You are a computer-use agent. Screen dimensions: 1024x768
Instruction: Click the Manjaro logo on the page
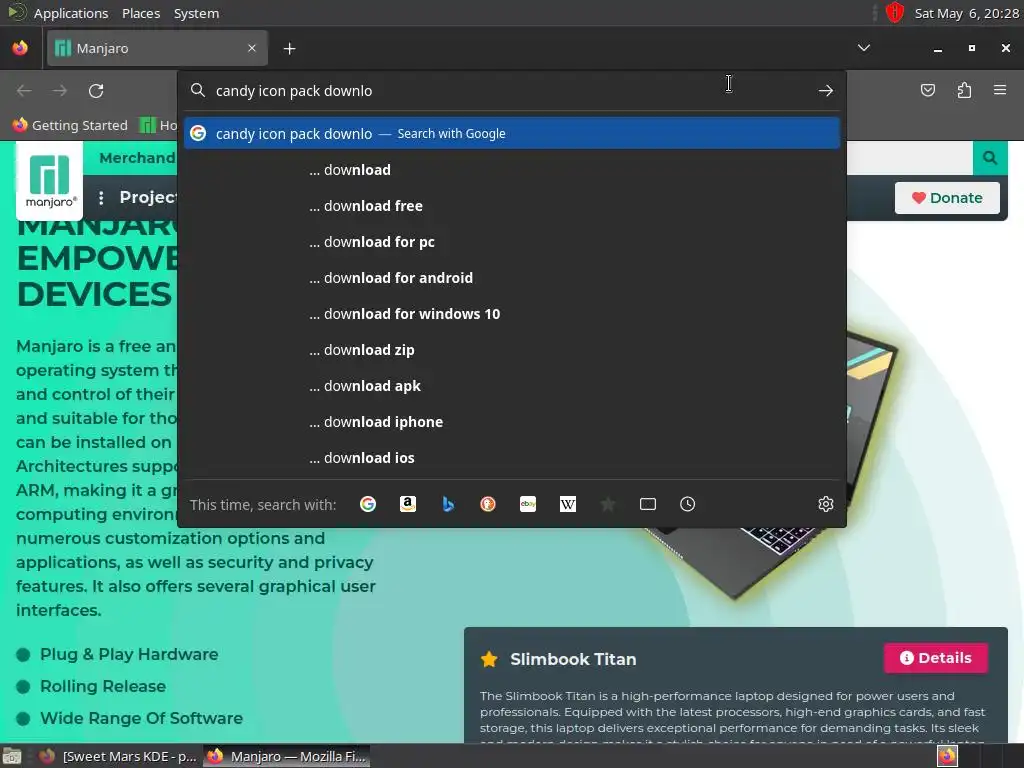pos(50,181)
